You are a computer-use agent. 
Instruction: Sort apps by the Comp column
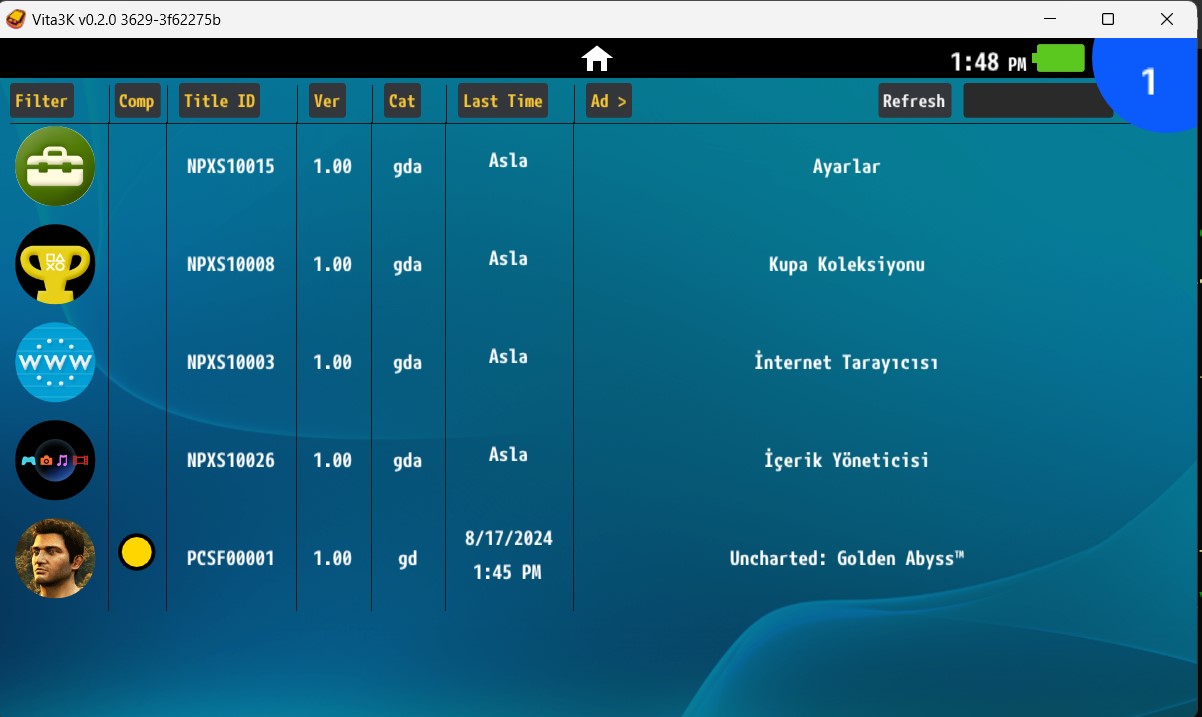137,101
